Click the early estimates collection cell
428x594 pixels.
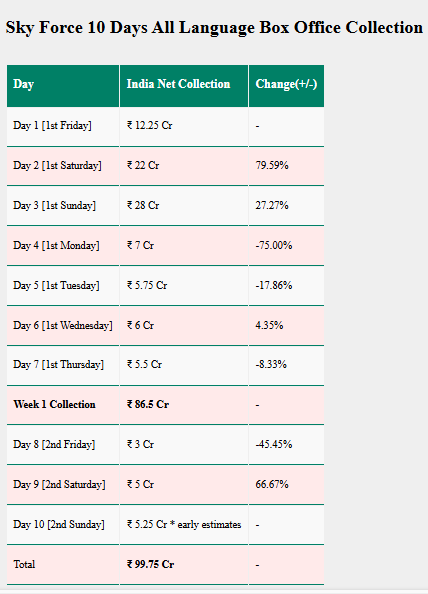(184, 525)
